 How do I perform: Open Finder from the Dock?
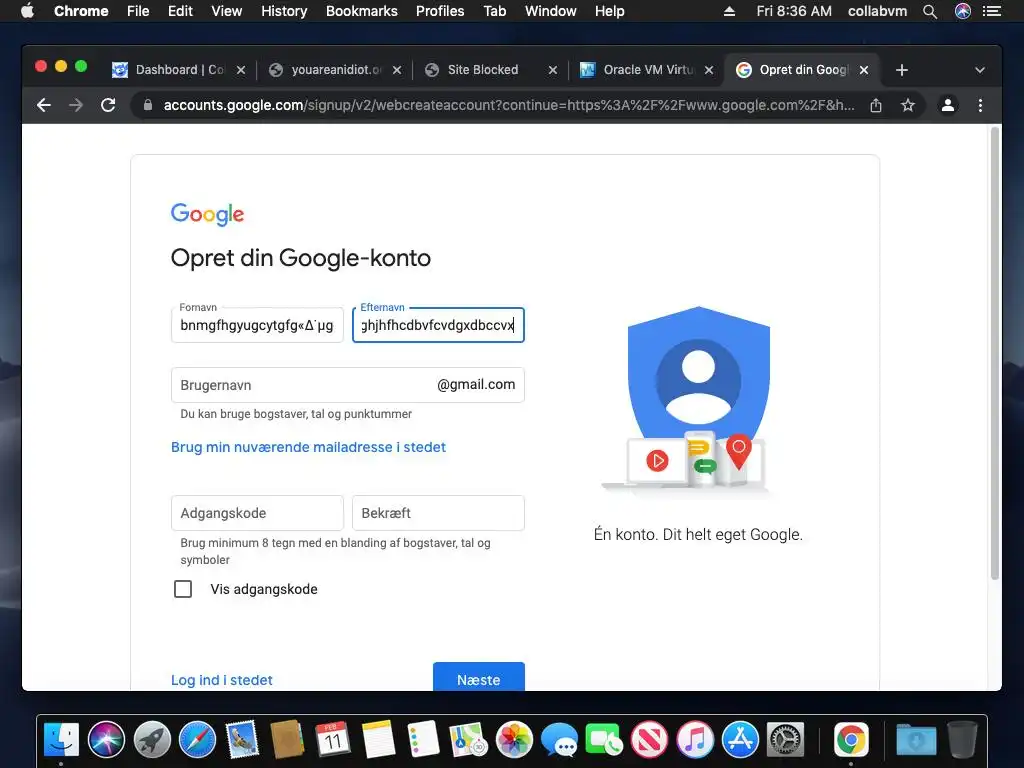pyautogui.click(x=61, y=740)
